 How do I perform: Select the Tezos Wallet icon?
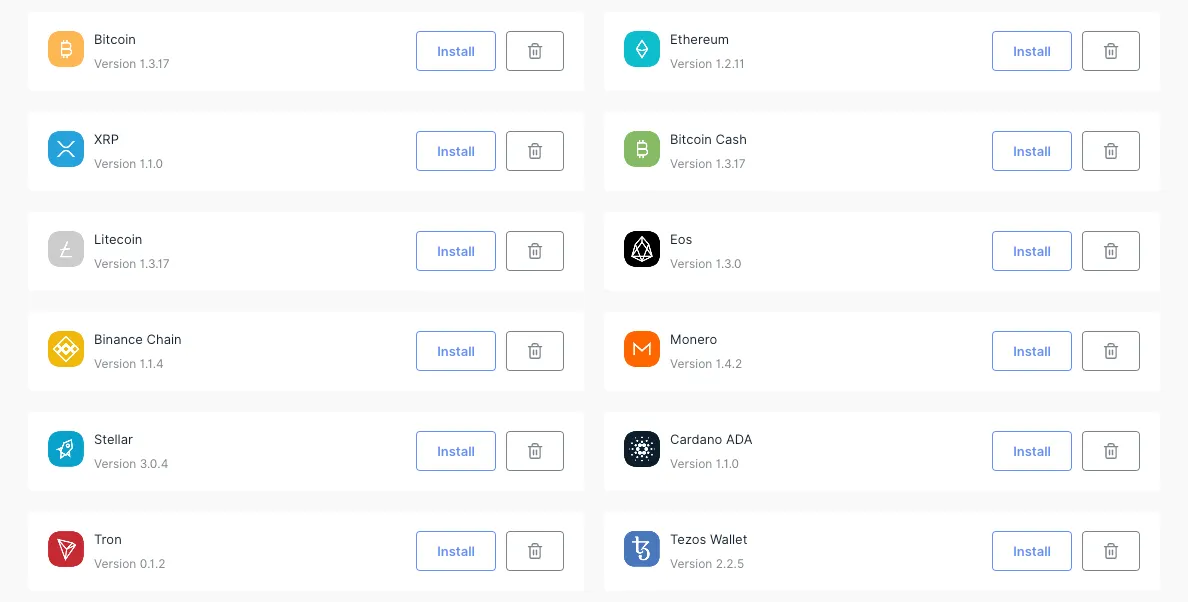[x=641, y=549]
